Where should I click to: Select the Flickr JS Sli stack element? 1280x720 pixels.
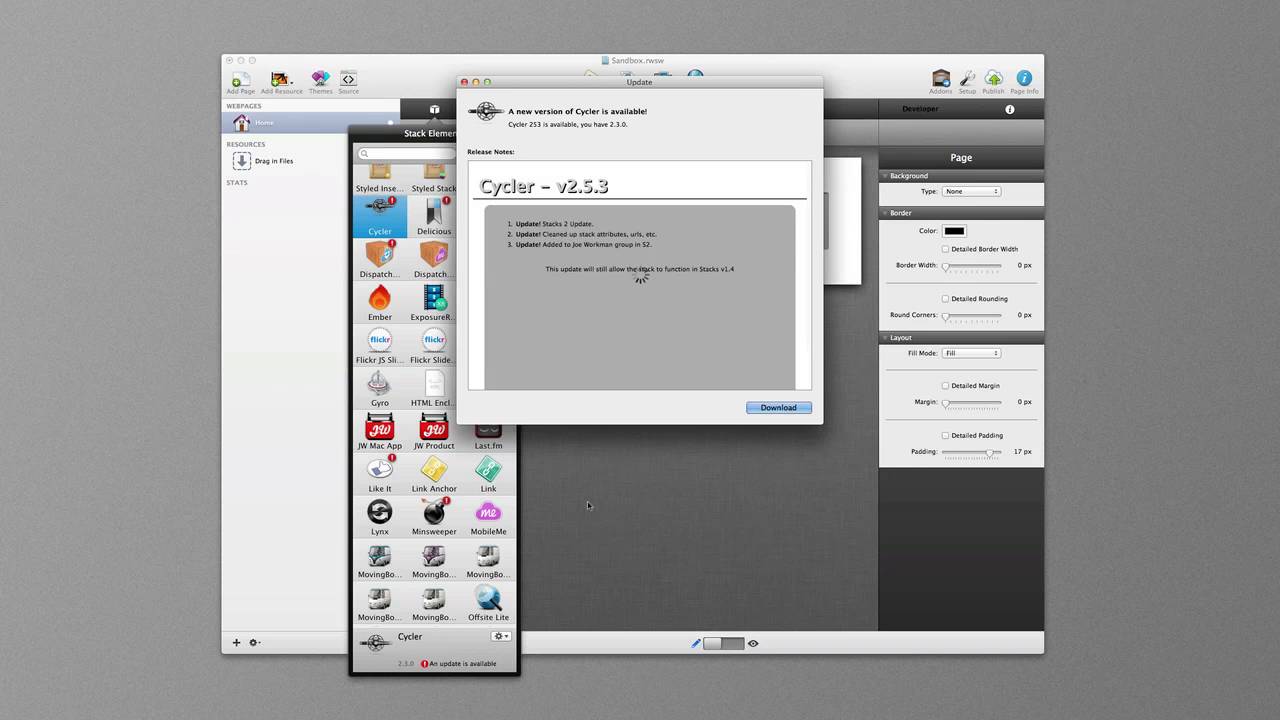coord(380,345)
